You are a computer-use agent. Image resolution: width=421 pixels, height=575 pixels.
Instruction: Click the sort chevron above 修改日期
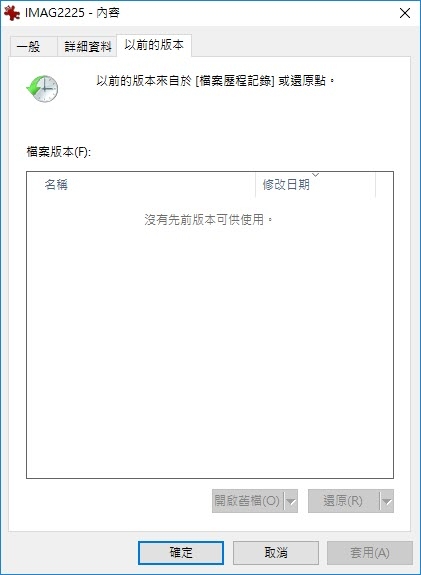point(315,175)
